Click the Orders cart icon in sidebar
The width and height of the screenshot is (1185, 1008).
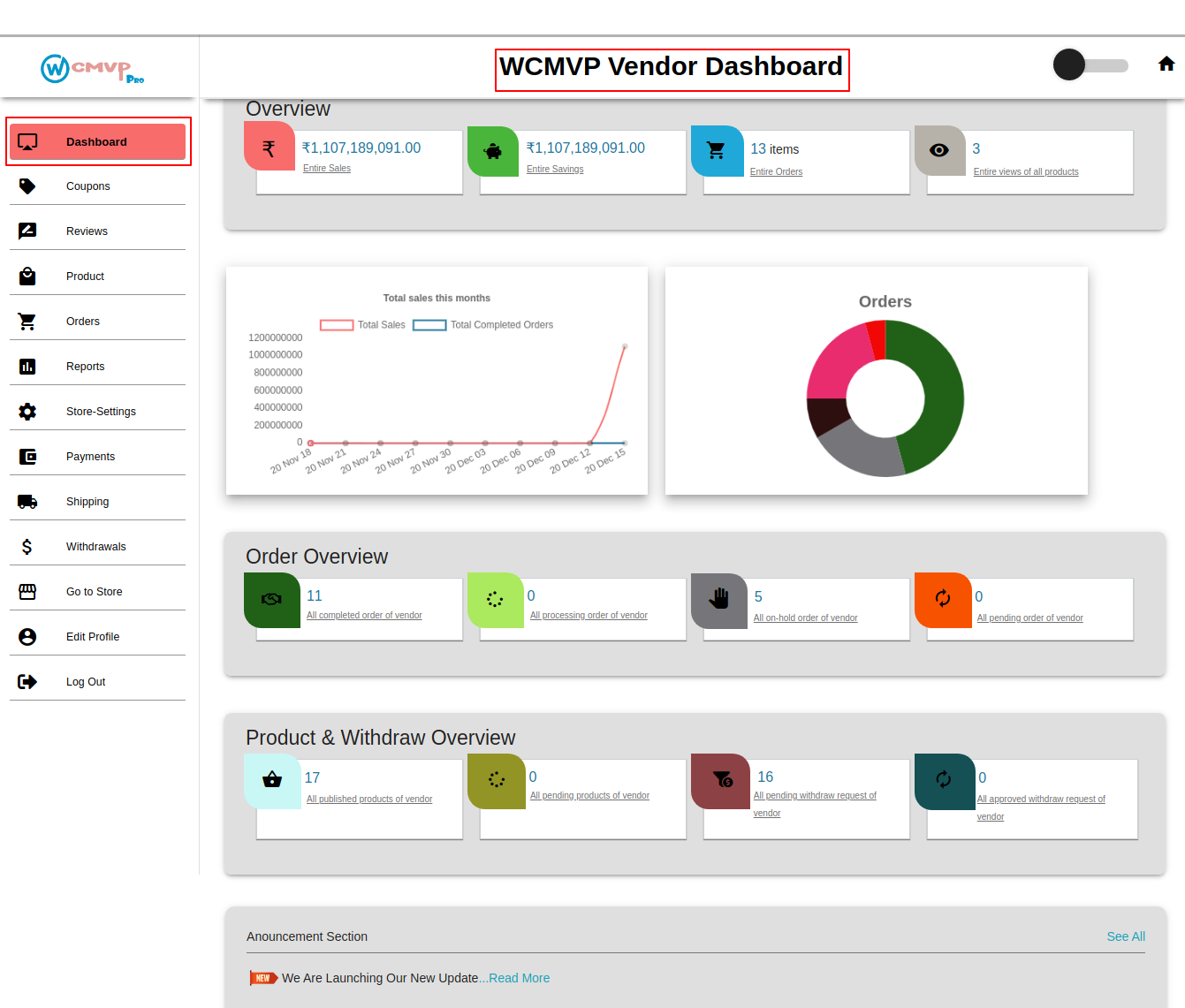[x=27, y=322]
